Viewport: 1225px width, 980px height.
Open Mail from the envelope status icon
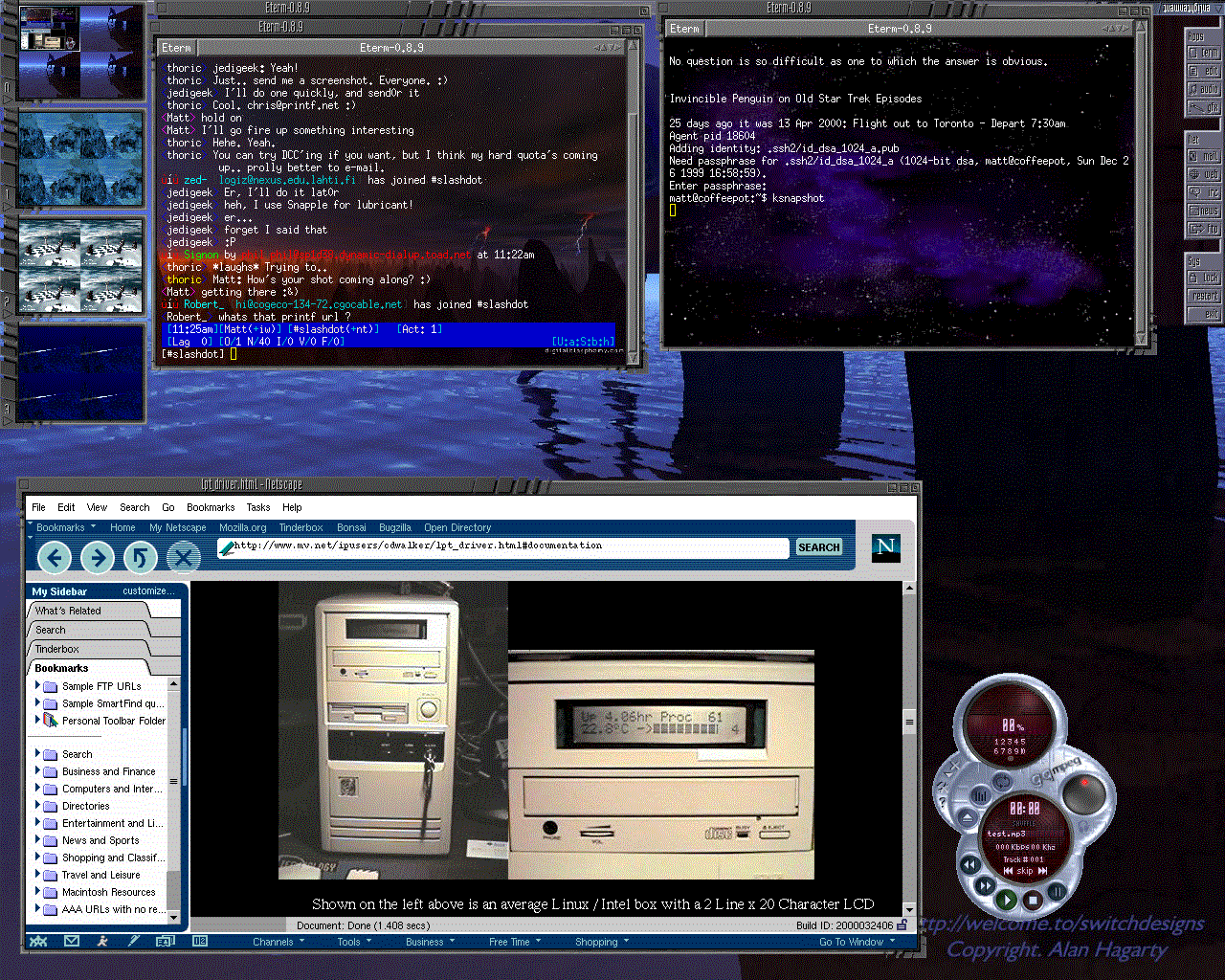click(x=72, y=941)
